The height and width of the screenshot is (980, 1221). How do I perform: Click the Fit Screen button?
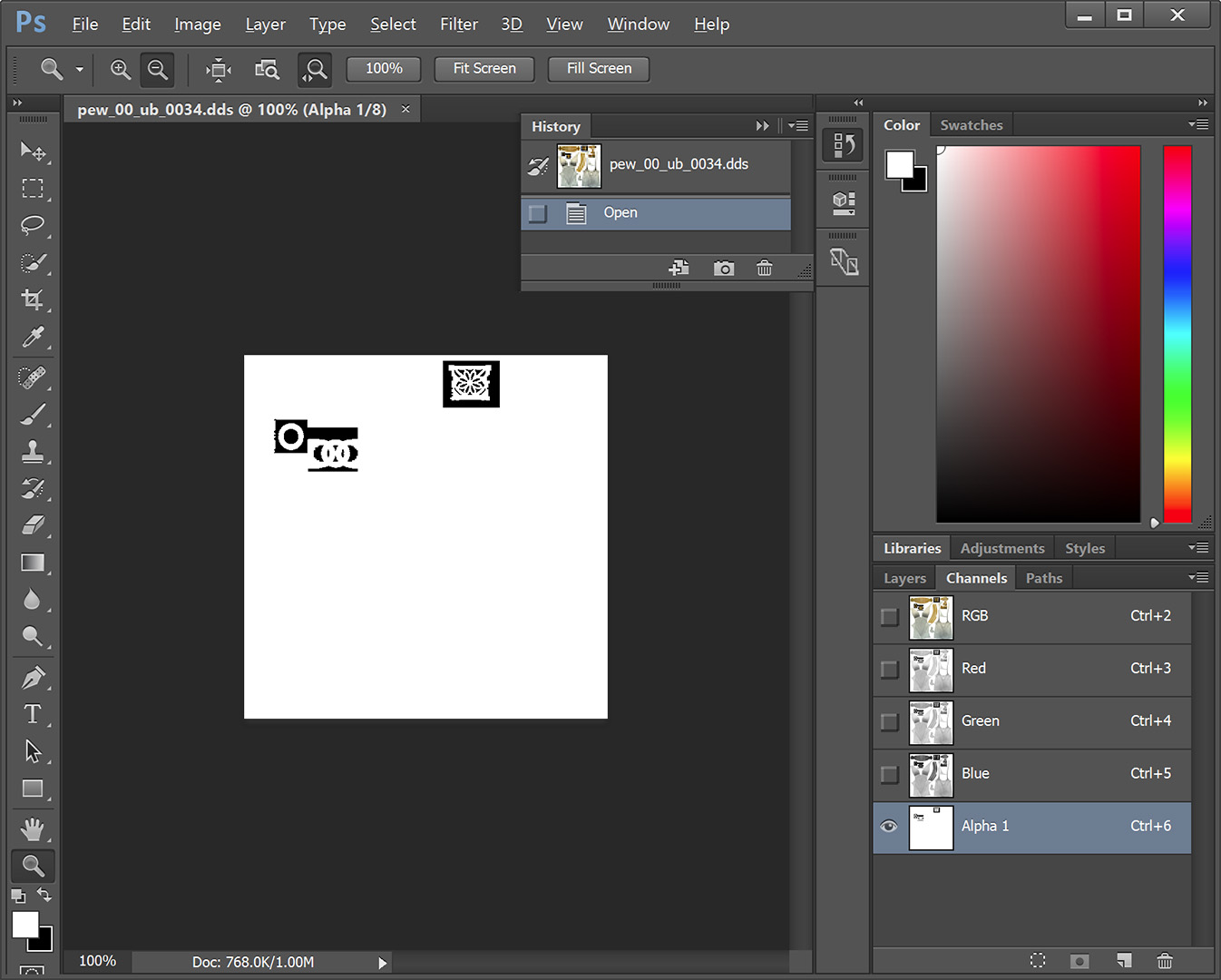point(484,69)
